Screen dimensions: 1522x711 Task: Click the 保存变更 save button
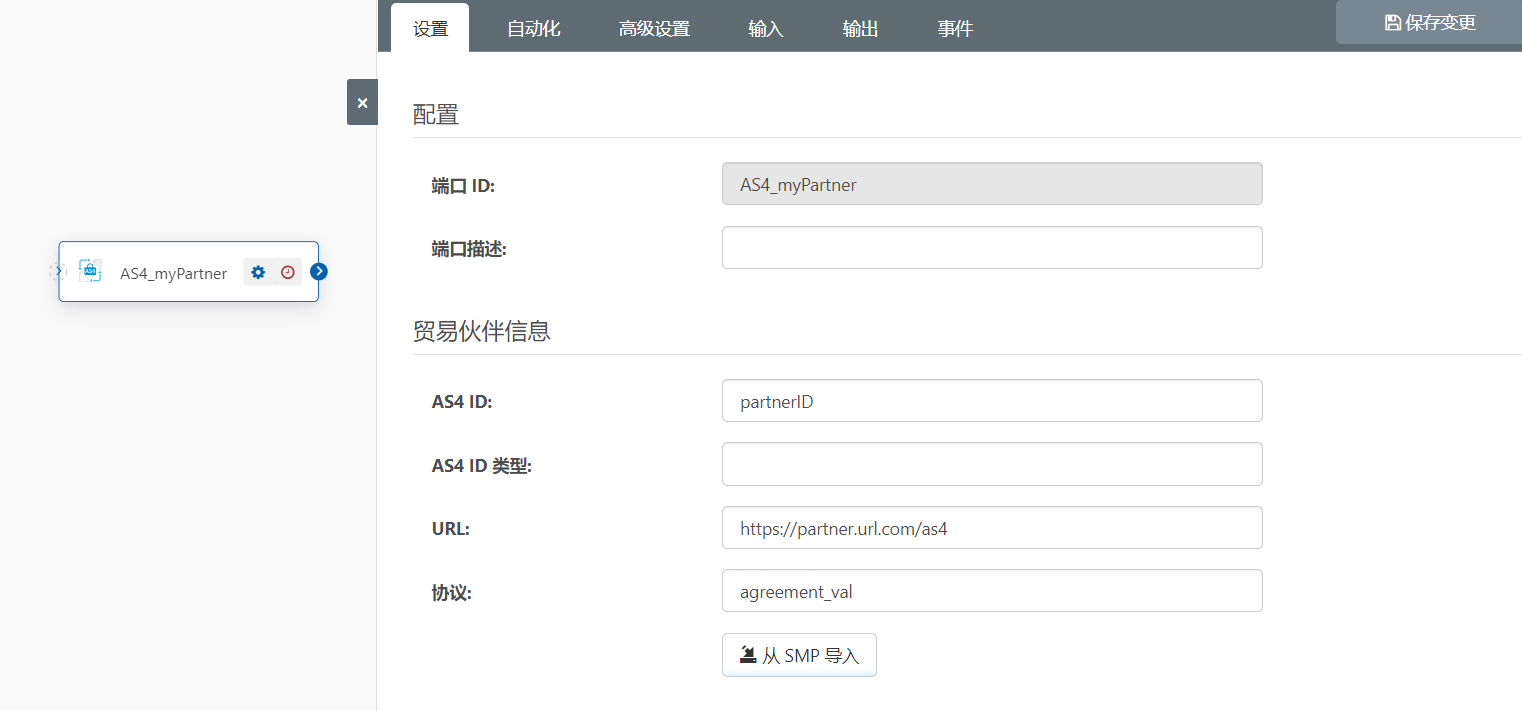point(1430,22)
